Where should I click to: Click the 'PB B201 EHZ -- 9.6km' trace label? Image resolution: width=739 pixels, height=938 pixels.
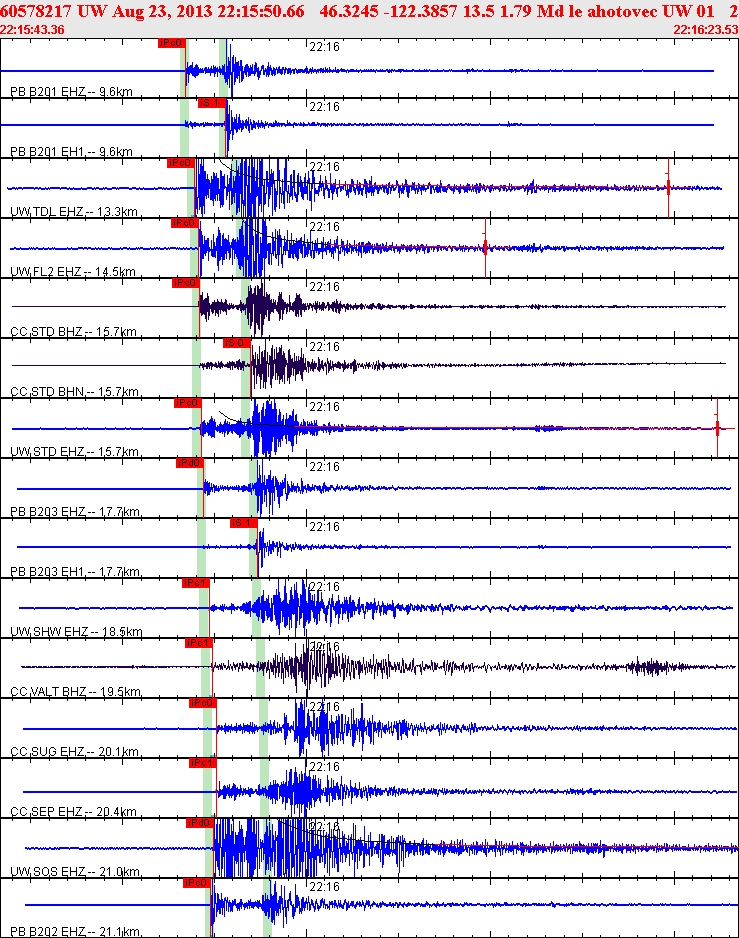tap(71, 92)
